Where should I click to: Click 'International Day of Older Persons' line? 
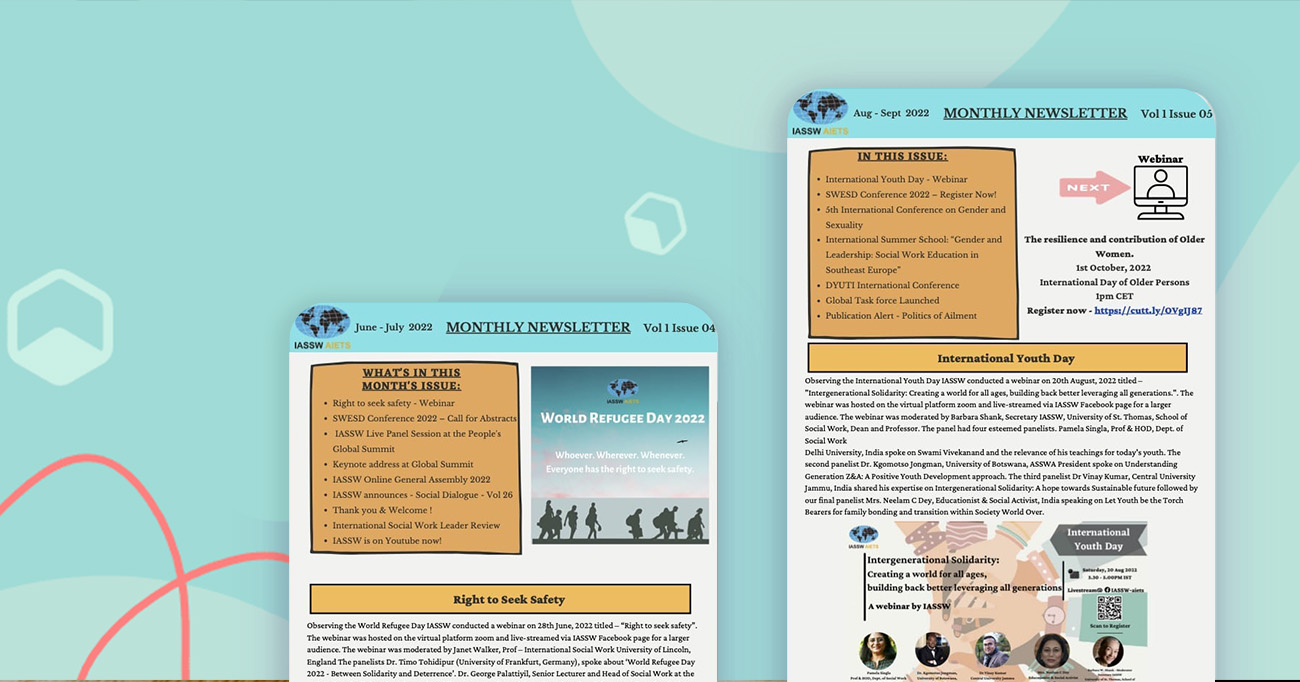[x=1114, y=282]
